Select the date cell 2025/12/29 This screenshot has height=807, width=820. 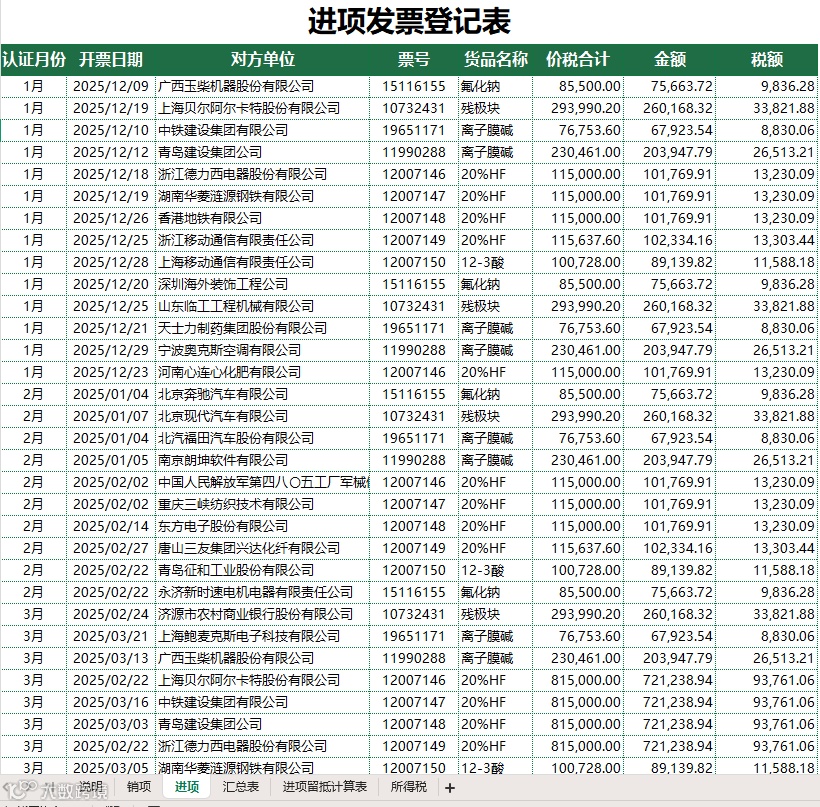[x=111, y=350]
